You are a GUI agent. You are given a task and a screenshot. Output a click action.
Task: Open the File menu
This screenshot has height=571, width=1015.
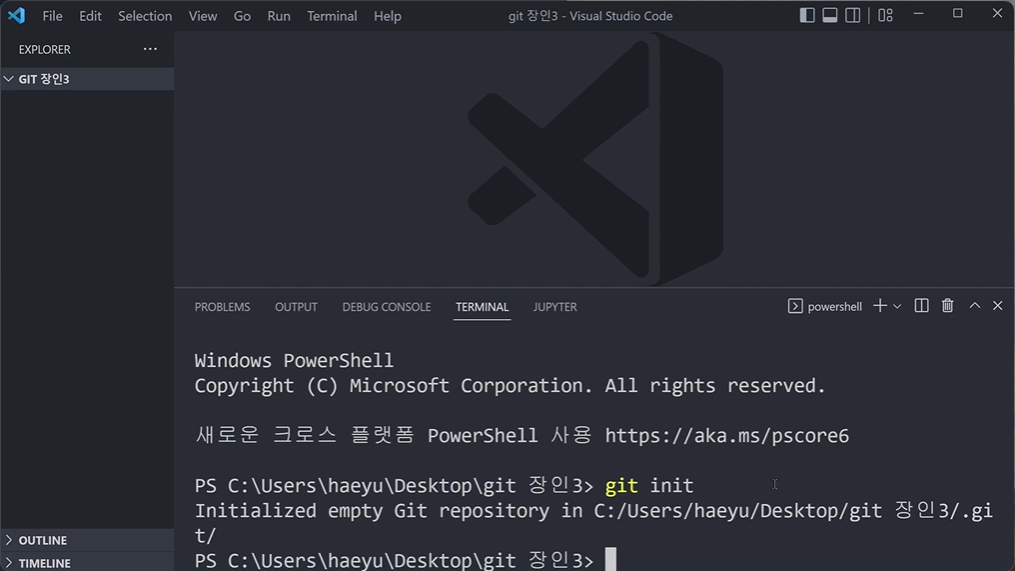click(52, 16)
